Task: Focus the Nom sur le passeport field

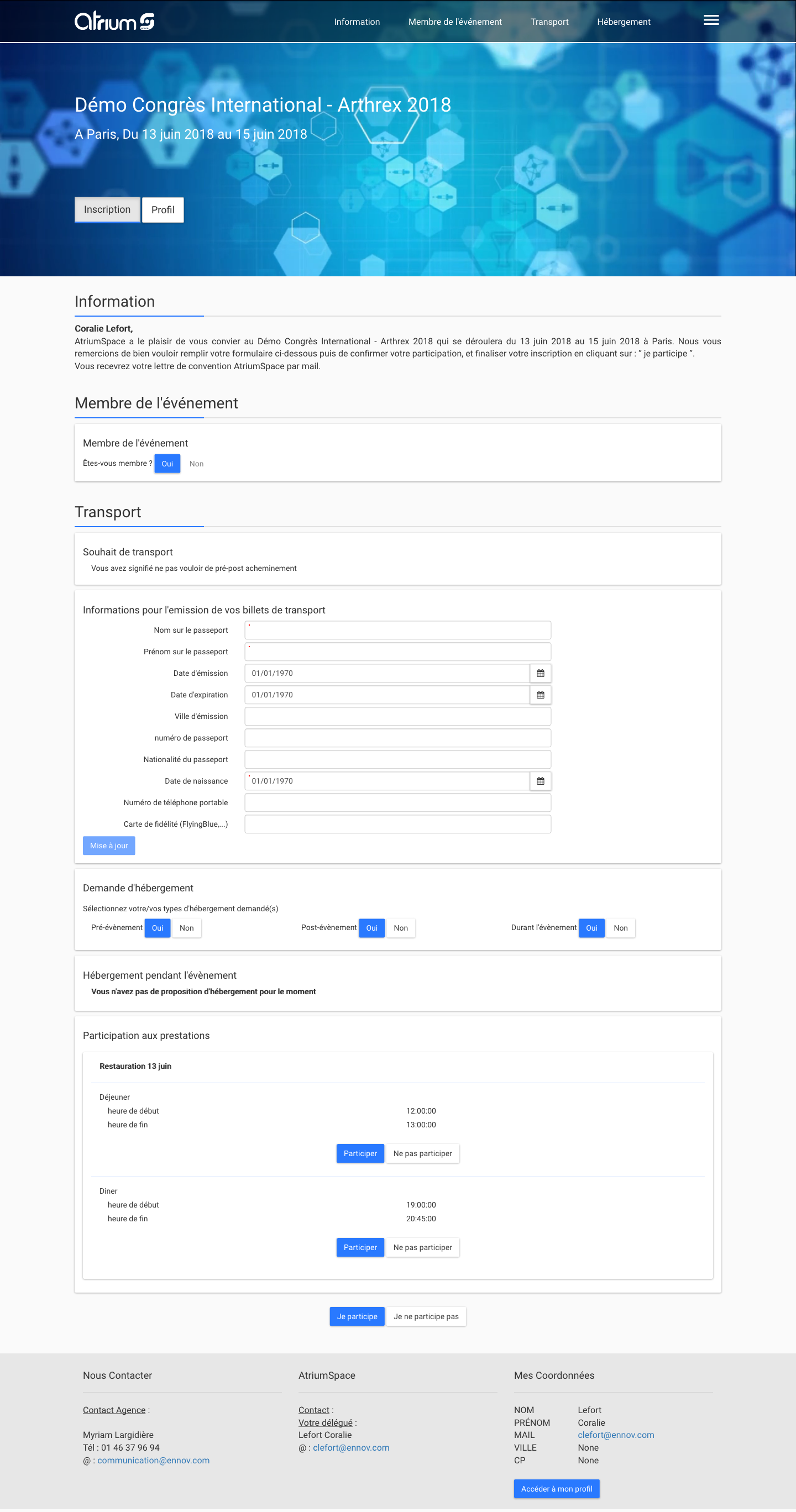Action: pyautogui.click(x=397, y=631)
